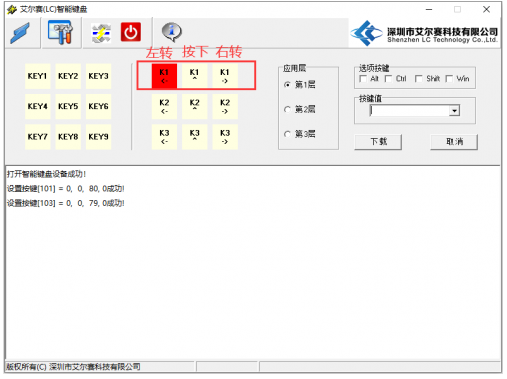Enable the Shift modifier checkbox

[x=419, y=79]
